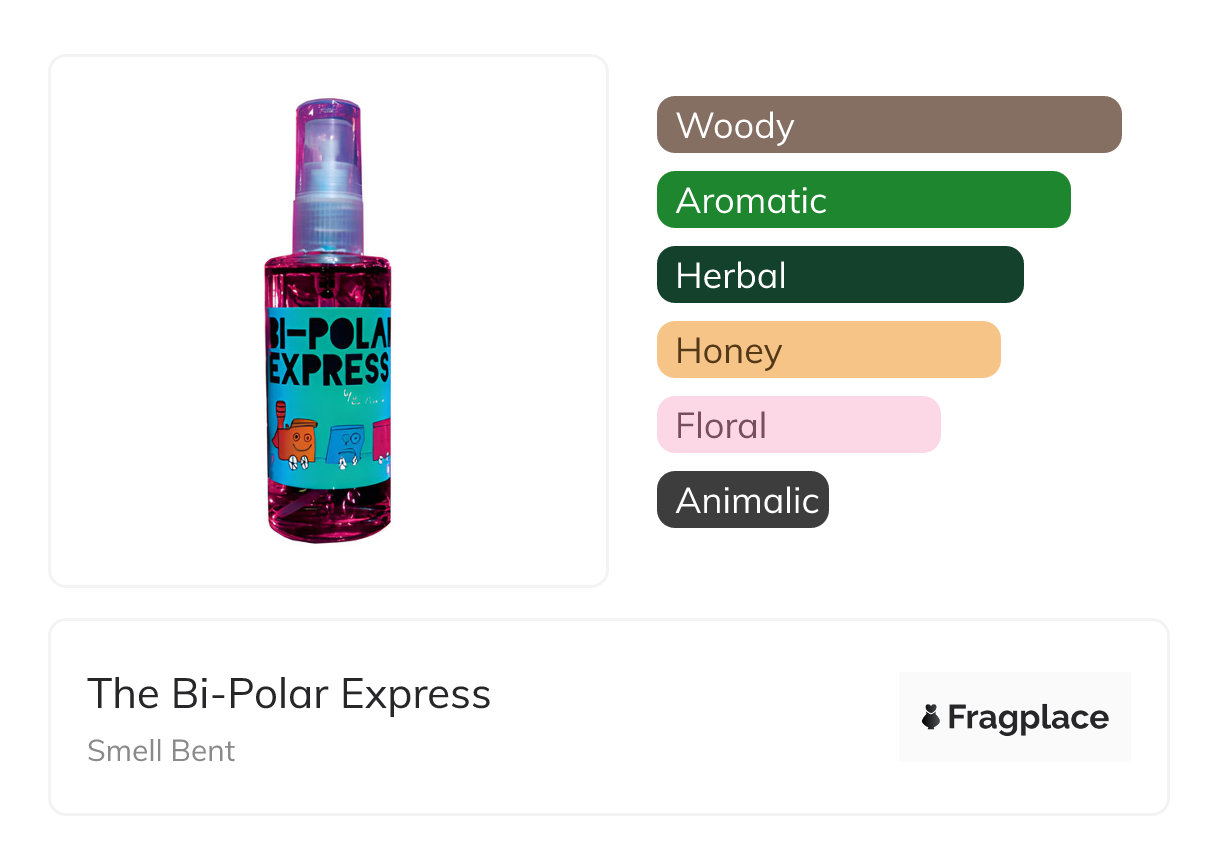
Task: Click the Fragplace logo icon
Action: (x=931, y=717)
